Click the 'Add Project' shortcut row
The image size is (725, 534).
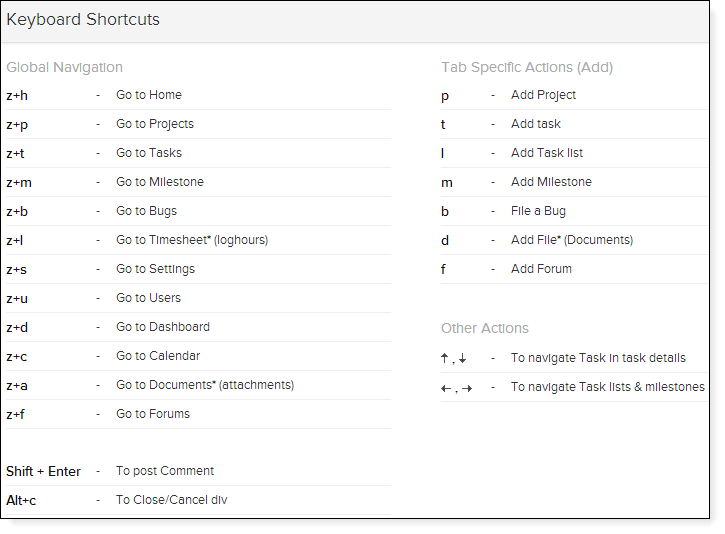543,95
